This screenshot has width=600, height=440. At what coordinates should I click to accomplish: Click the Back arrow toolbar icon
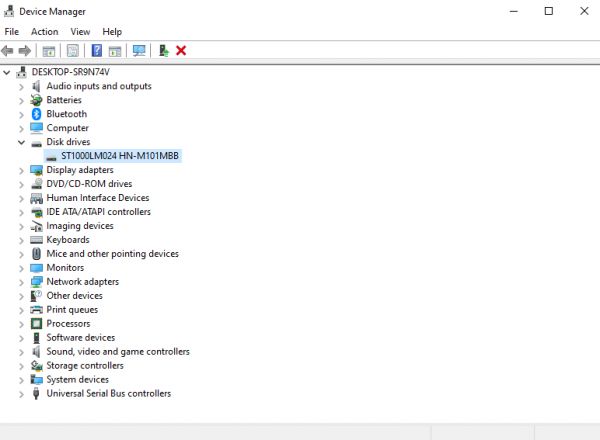8,51
